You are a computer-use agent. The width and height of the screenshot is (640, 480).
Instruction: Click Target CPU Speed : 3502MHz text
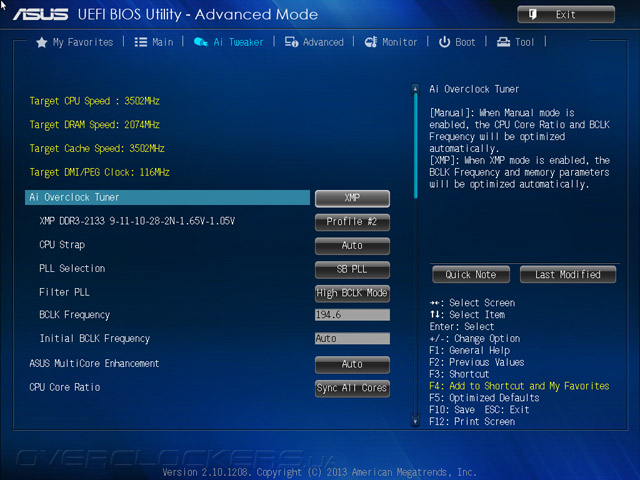[x=95, y=101]
